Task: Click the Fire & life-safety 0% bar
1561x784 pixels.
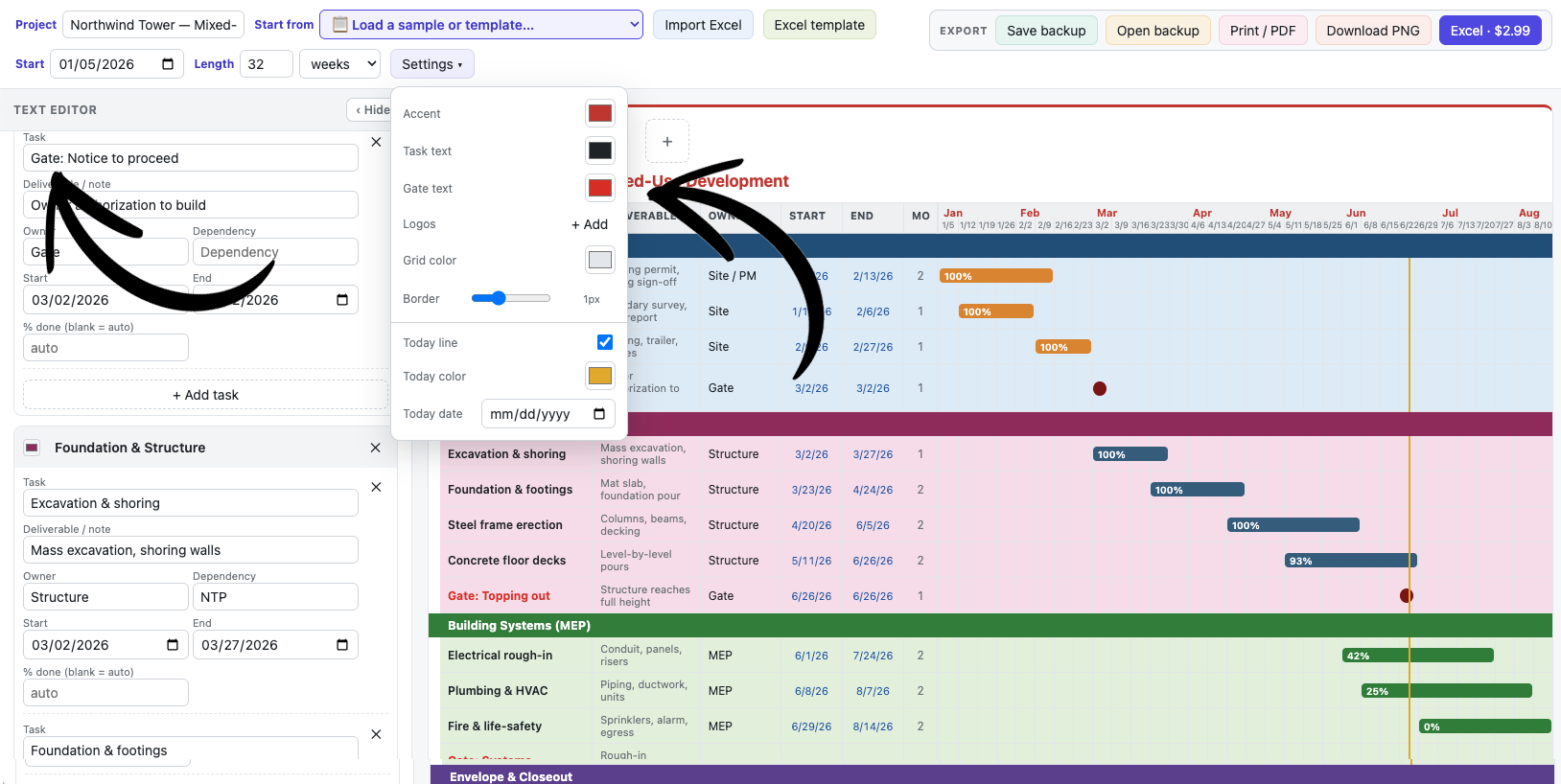Action: coord(1485,726)
